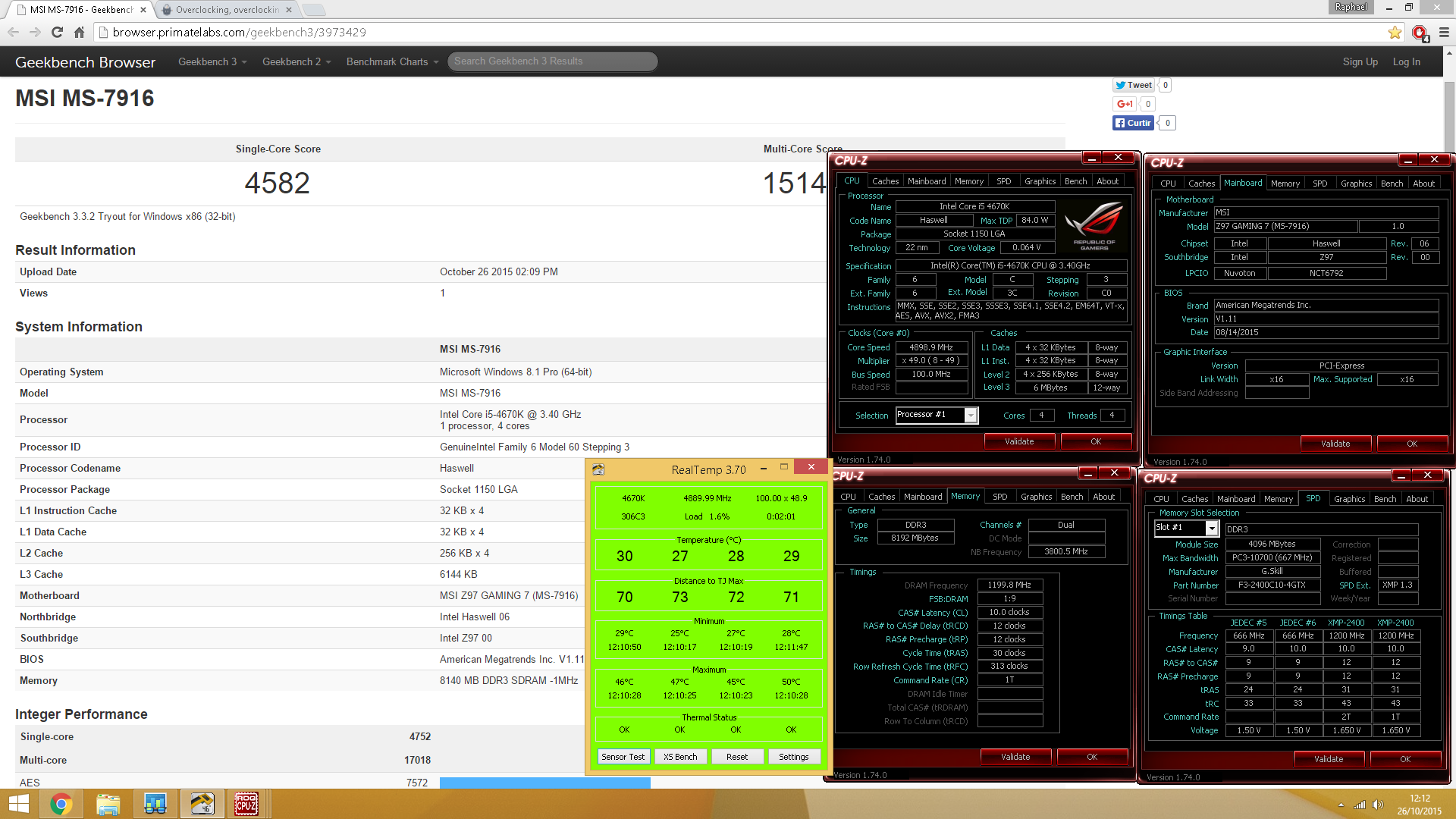
Task: Open the Windows Start button
Action: point(18,804)
